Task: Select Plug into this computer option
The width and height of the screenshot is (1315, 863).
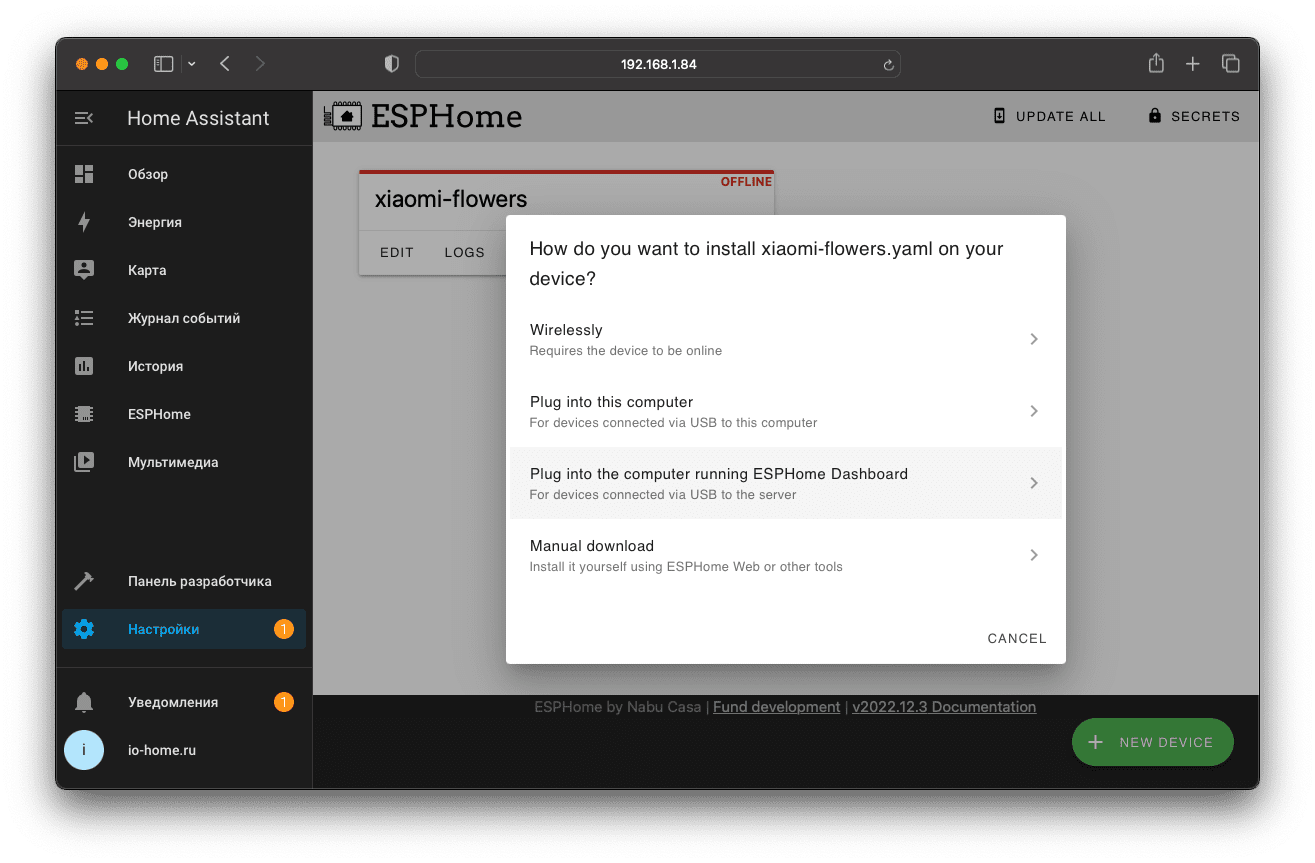Action: 785,411
